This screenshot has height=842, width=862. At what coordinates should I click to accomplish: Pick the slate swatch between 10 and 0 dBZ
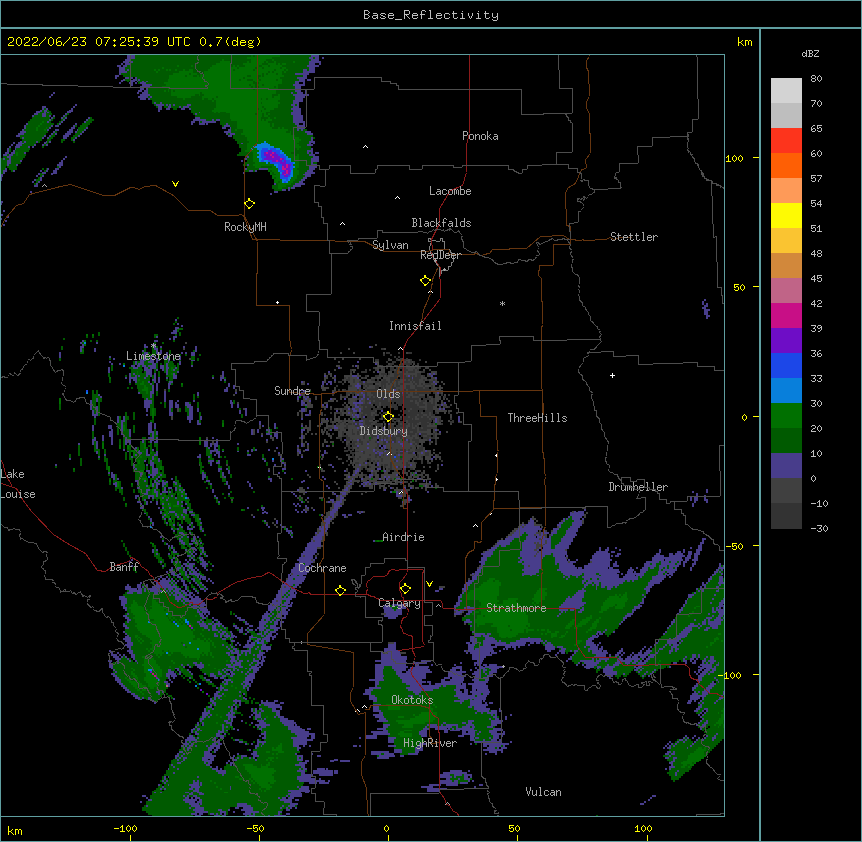tap(786, 466)
